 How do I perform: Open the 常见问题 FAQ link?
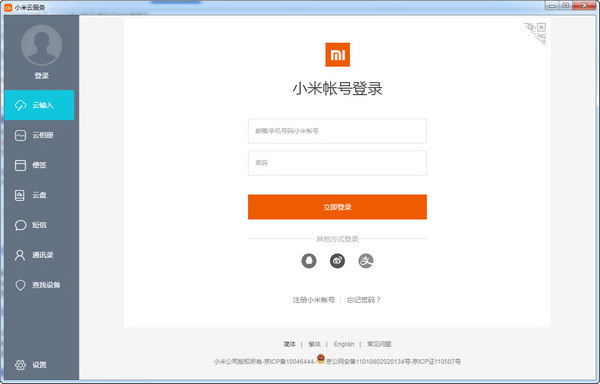pos(379,344)
